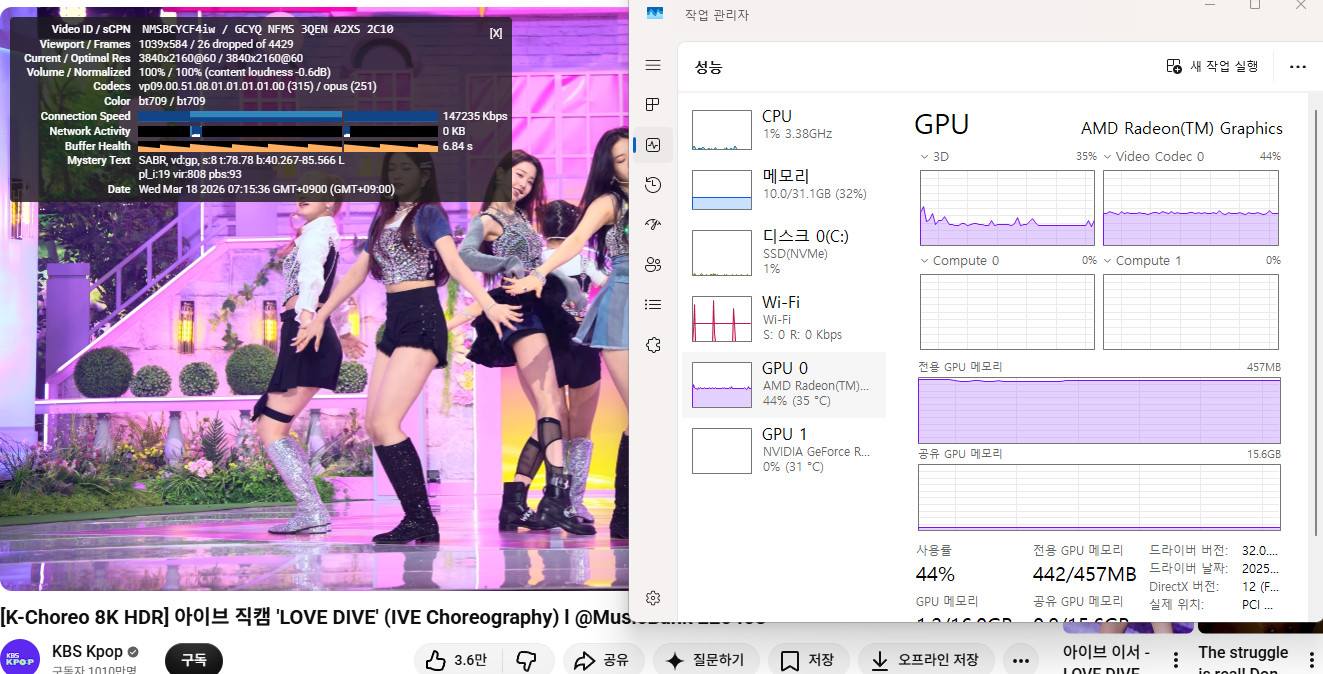Image resolution: width=1323 pixels, height=674 pixels.
Task: Toggle the Task Manager hamburger navigation menu
Action: pos(653,65)
